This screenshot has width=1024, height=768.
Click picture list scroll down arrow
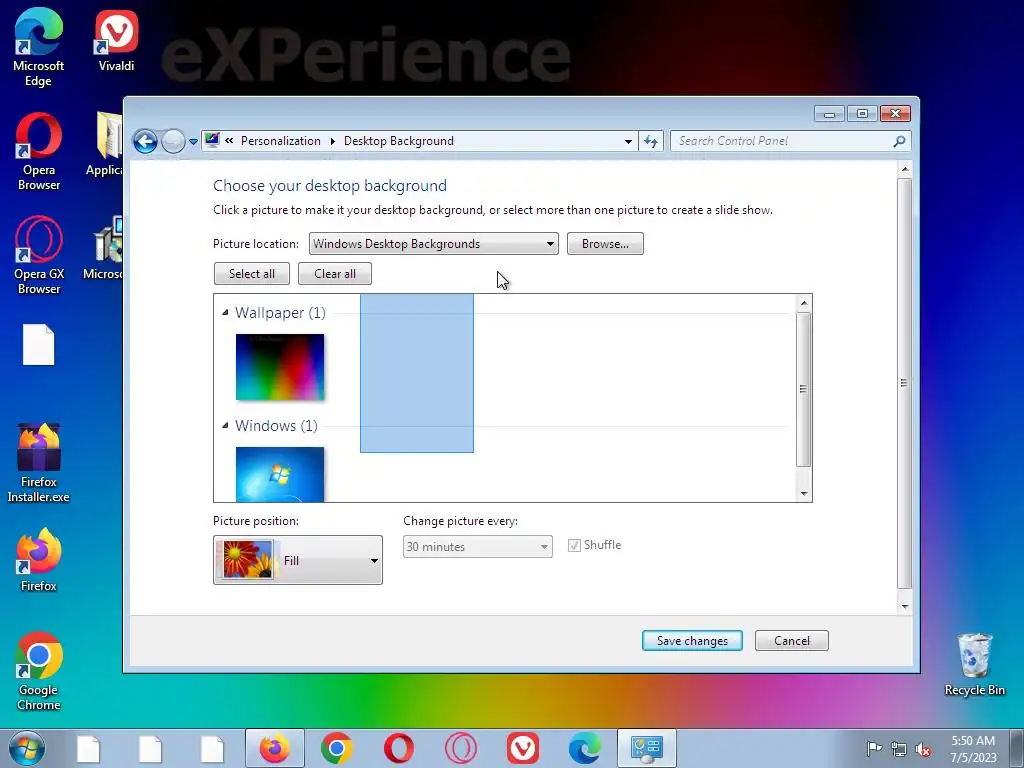coord(804,494)
